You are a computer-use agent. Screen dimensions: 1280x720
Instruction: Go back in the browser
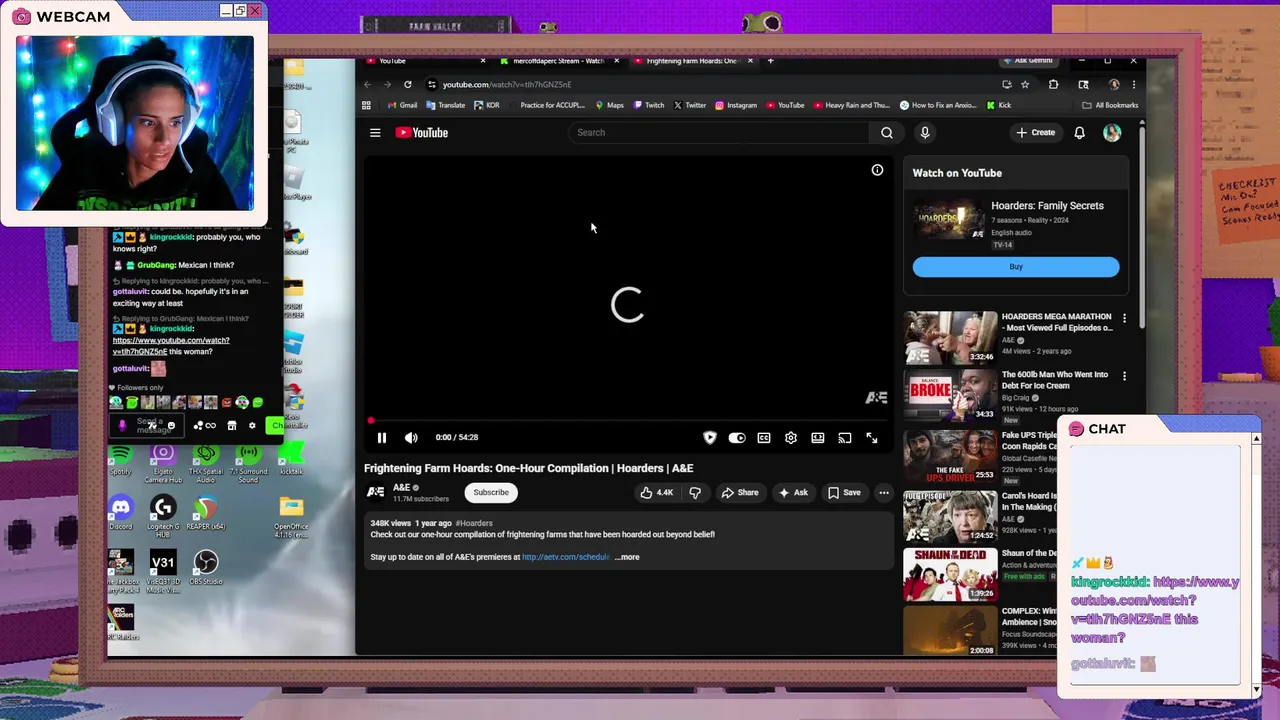[x=368, y=85]
